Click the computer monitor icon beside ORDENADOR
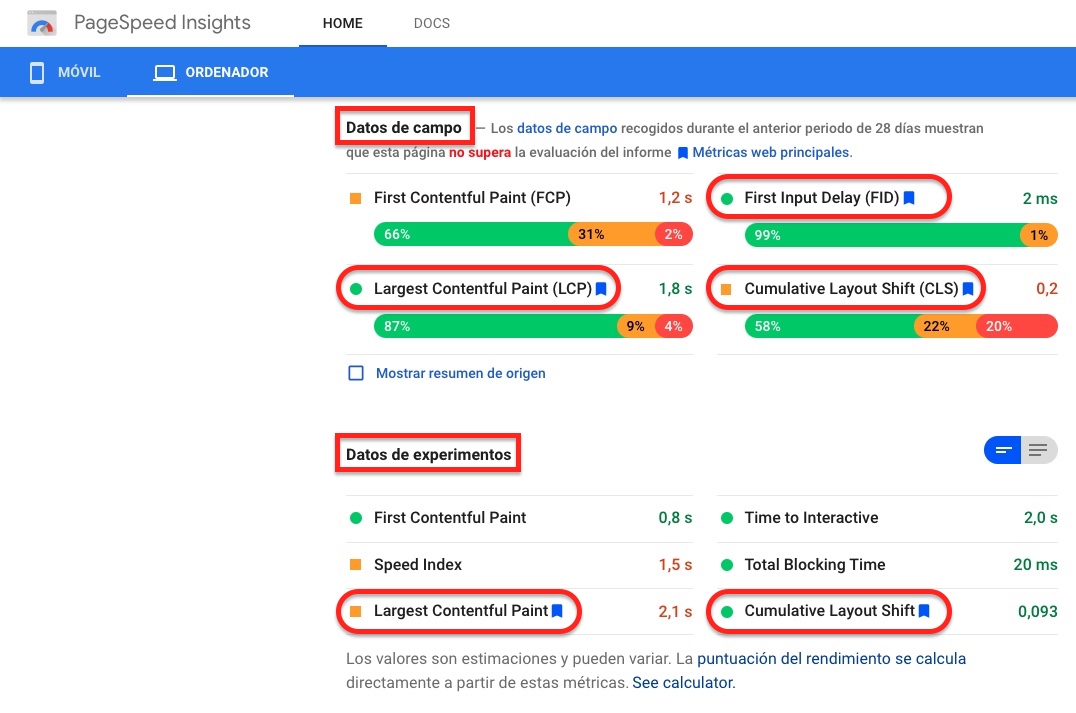The width and height of the screenshot is (1076, 713). pos(165,73)
